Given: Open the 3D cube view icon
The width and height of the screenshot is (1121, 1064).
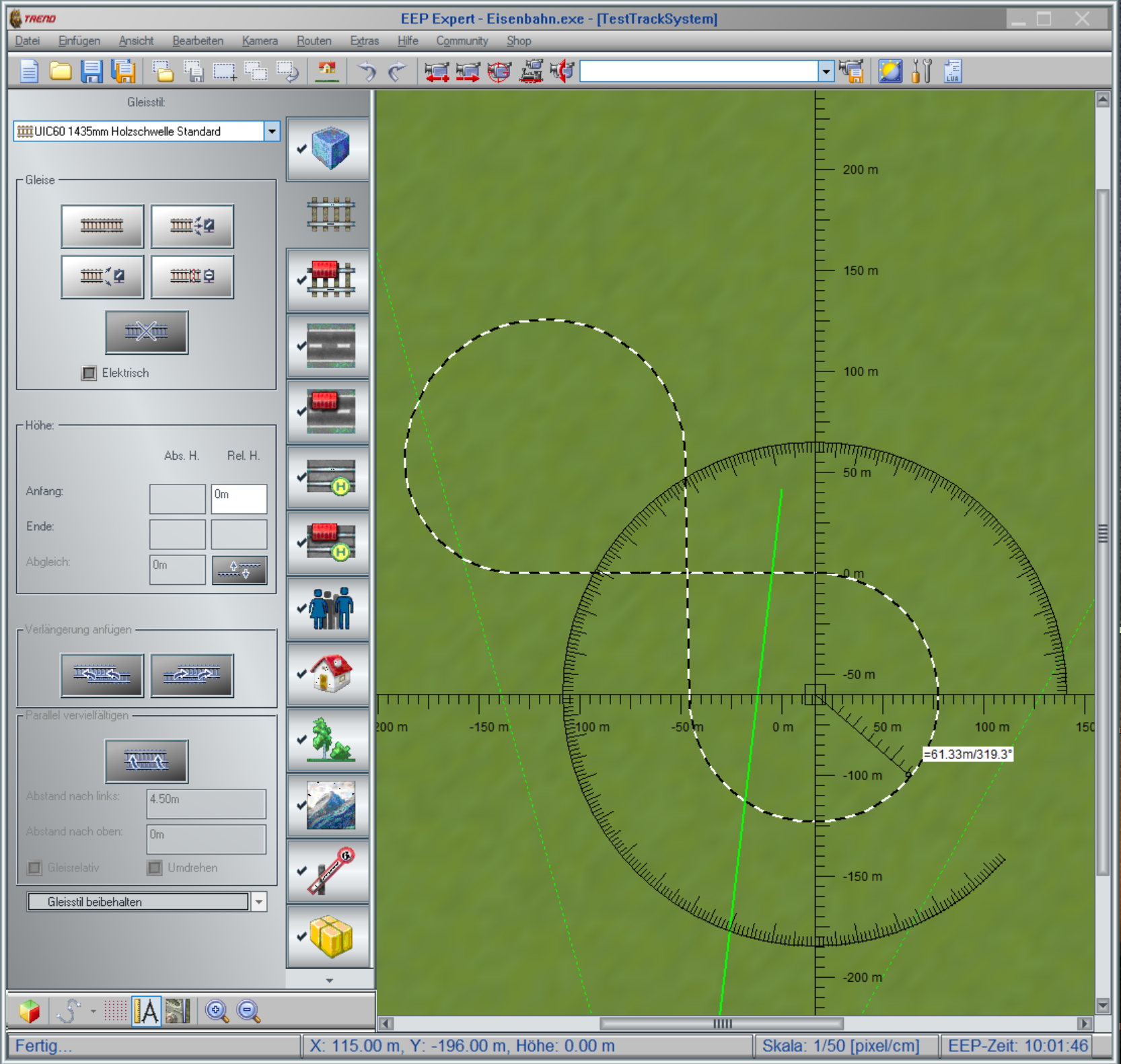Looking at the screenshot, I should (x=30, y=1010).
